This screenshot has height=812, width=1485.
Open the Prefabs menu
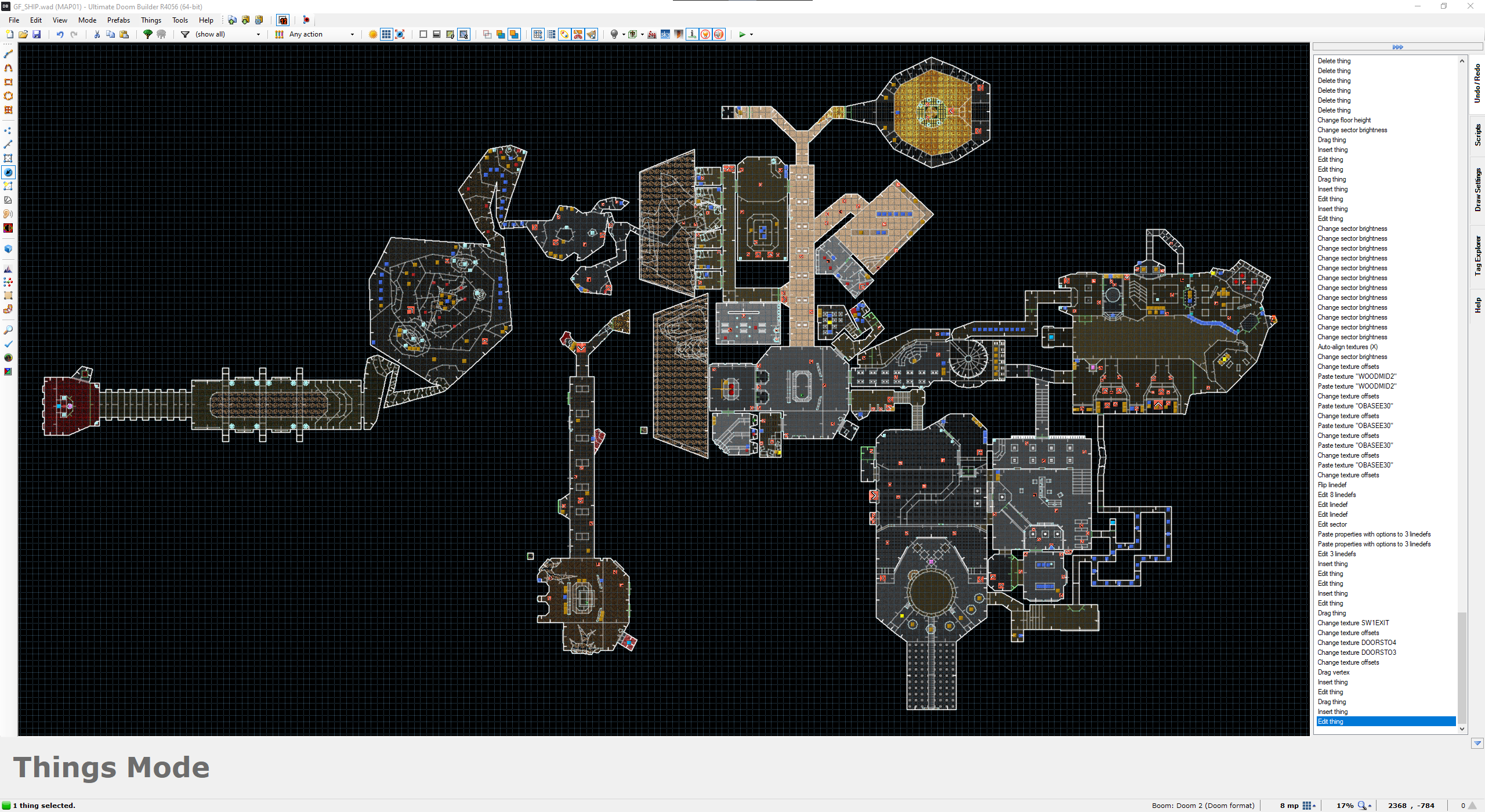coord(118,20)
